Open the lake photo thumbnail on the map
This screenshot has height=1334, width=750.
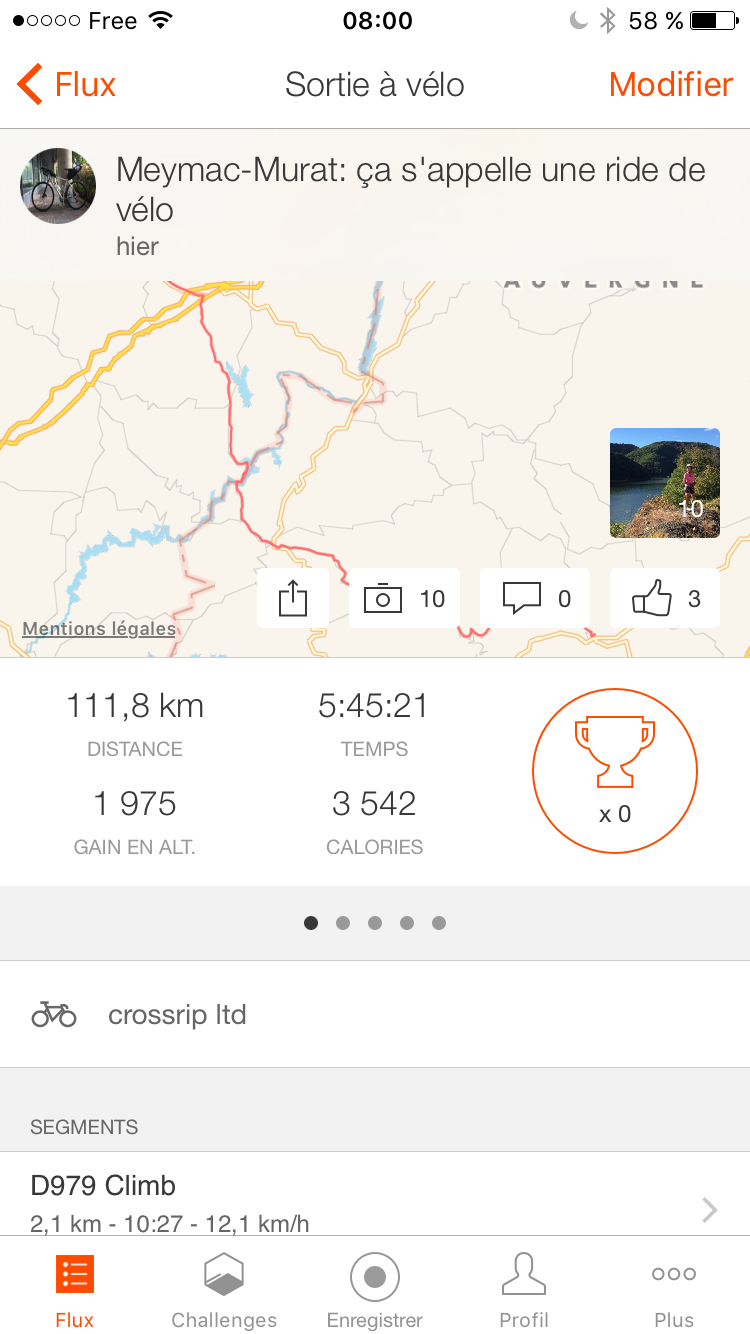[x=665, y=483]
